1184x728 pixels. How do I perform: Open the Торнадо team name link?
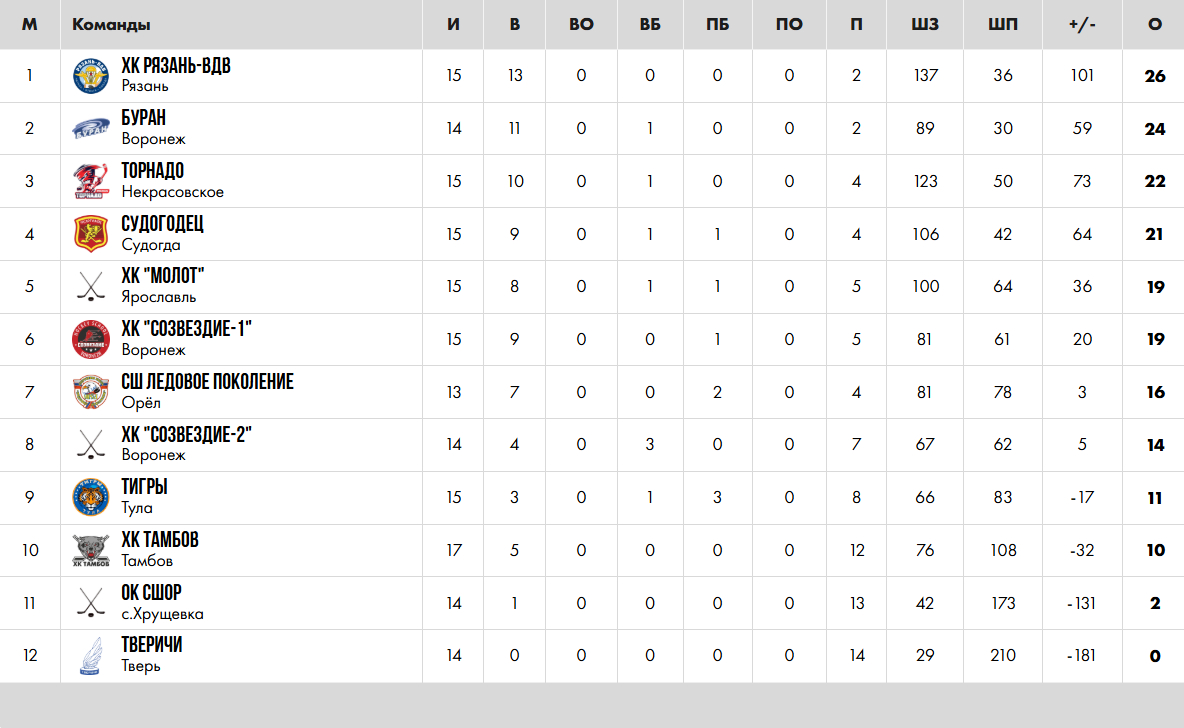[153, 171]
